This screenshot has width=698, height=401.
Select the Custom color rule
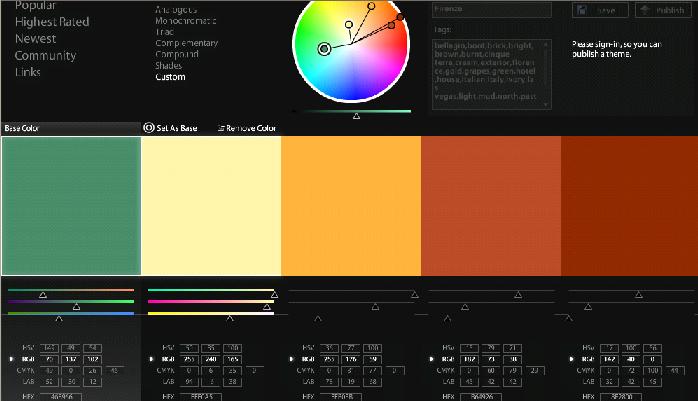(170, 77)
